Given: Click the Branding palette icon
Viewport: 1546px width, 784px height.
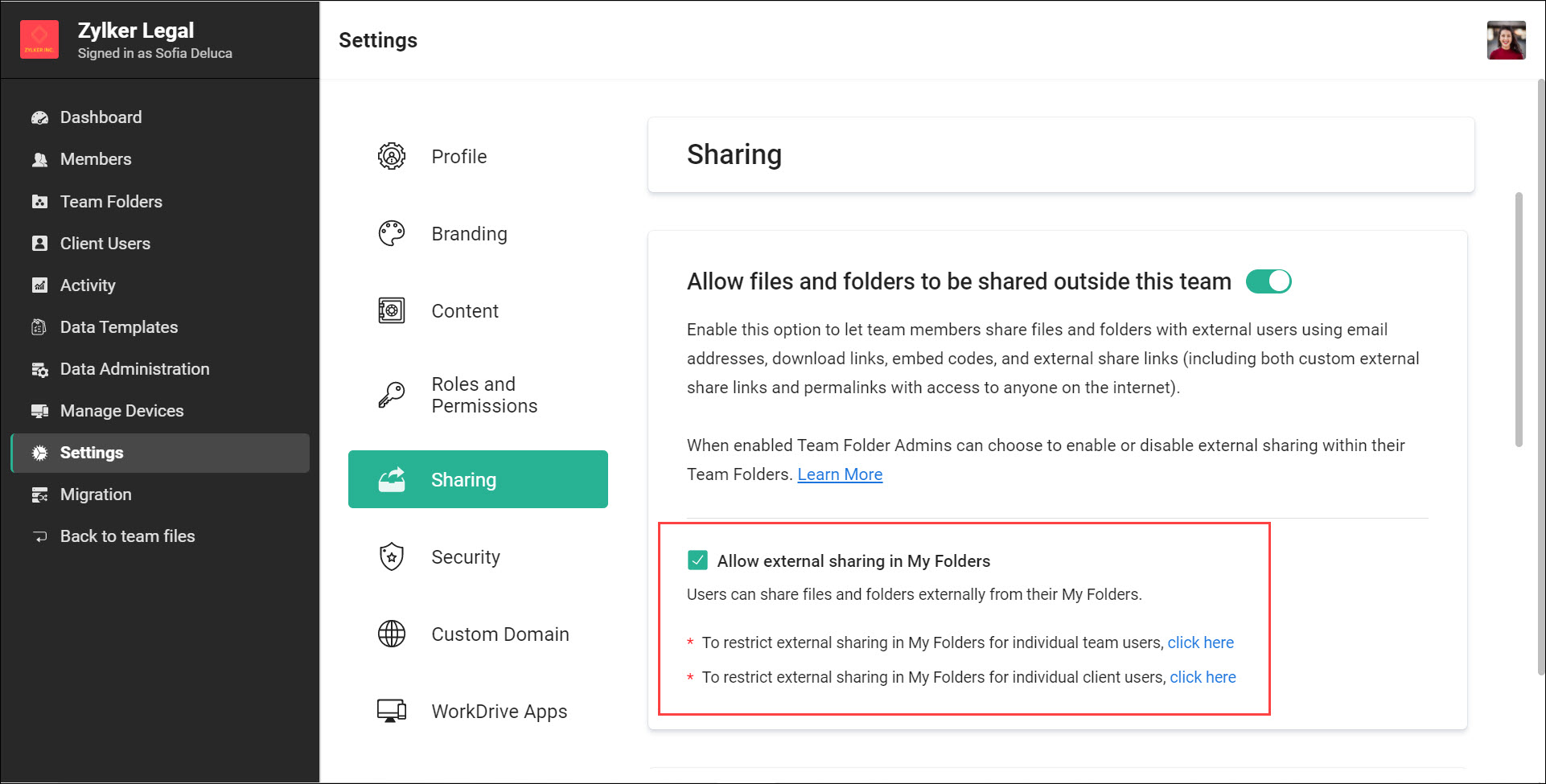Looking at the screenshot, I should [x=391, y=233].
